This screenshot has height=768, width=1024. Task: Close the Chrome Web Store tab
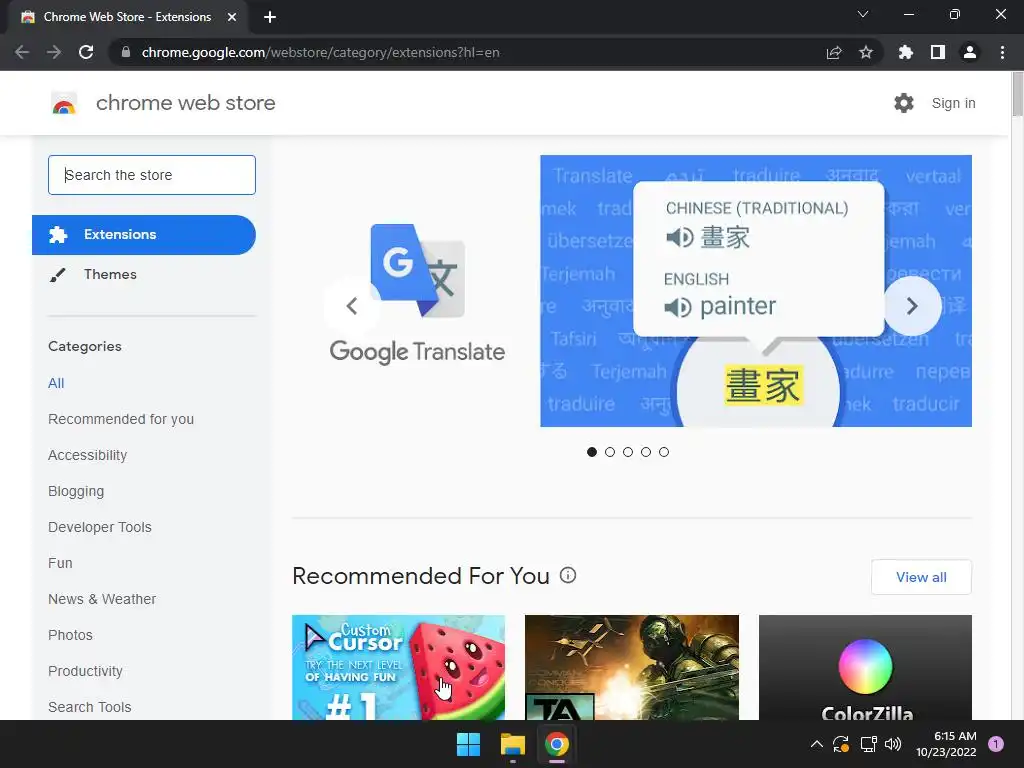(x=232, y=17)
